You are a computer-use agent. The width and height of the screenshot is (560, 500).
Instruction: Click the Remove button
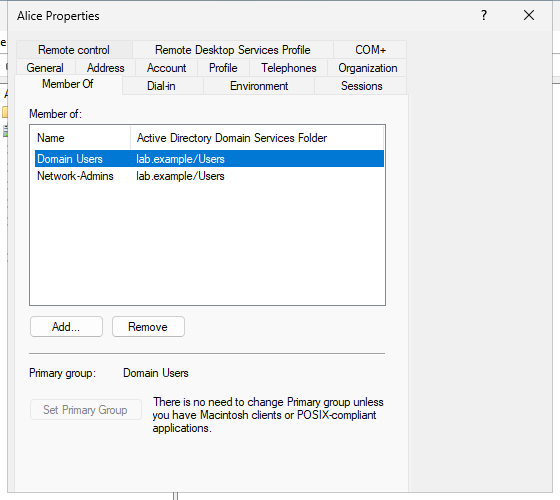pos(148,326)
